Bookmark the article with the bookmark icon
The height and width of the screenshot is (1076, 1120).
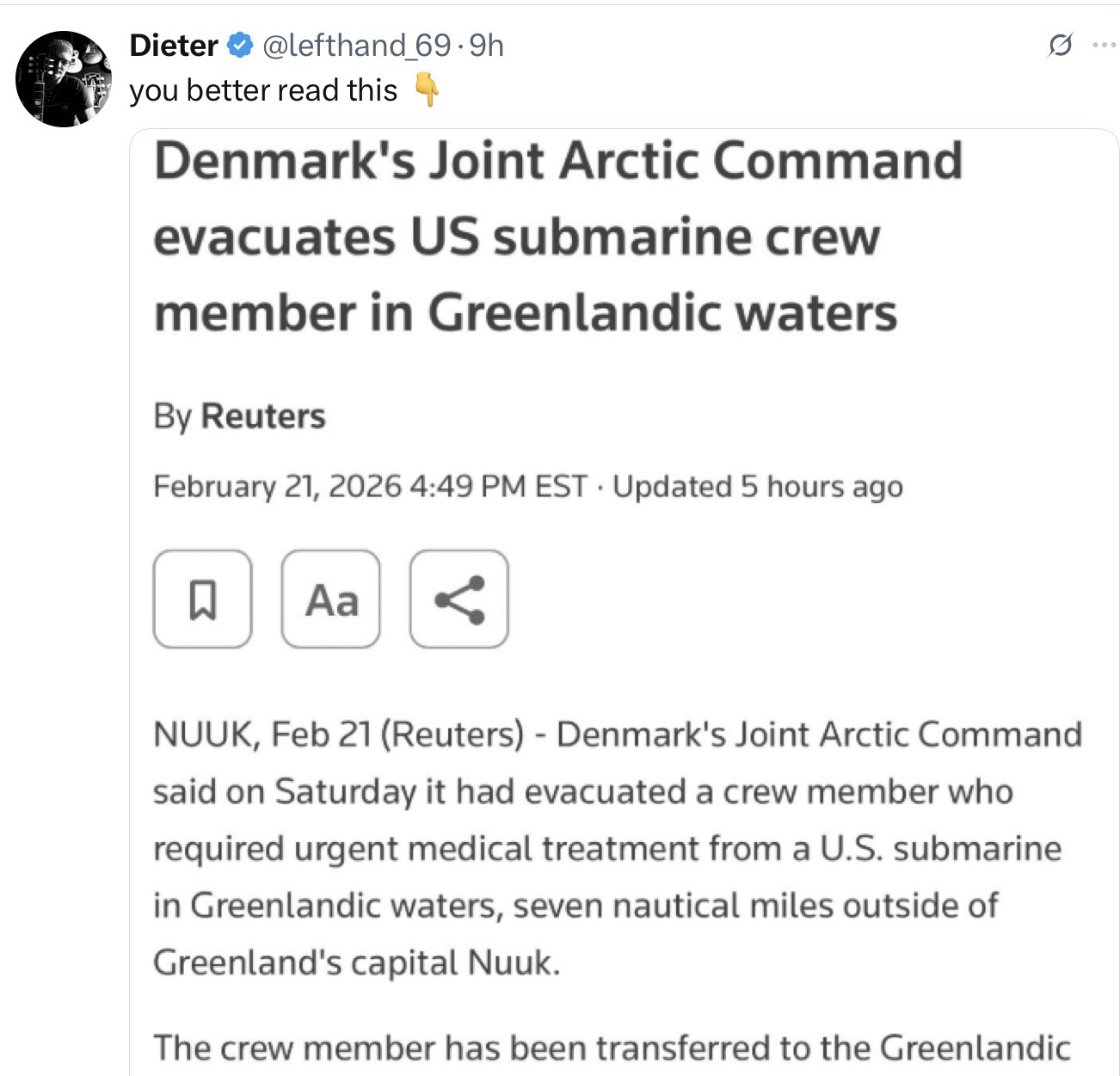[x=202, y=599]
